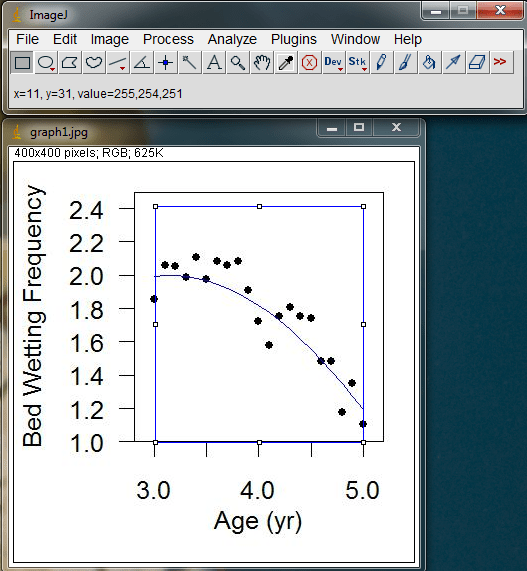The width and height of the screenshot is (527, 571).
Task: Click the 1.0 y-axis tick label
Action: [x=86, y=443]
